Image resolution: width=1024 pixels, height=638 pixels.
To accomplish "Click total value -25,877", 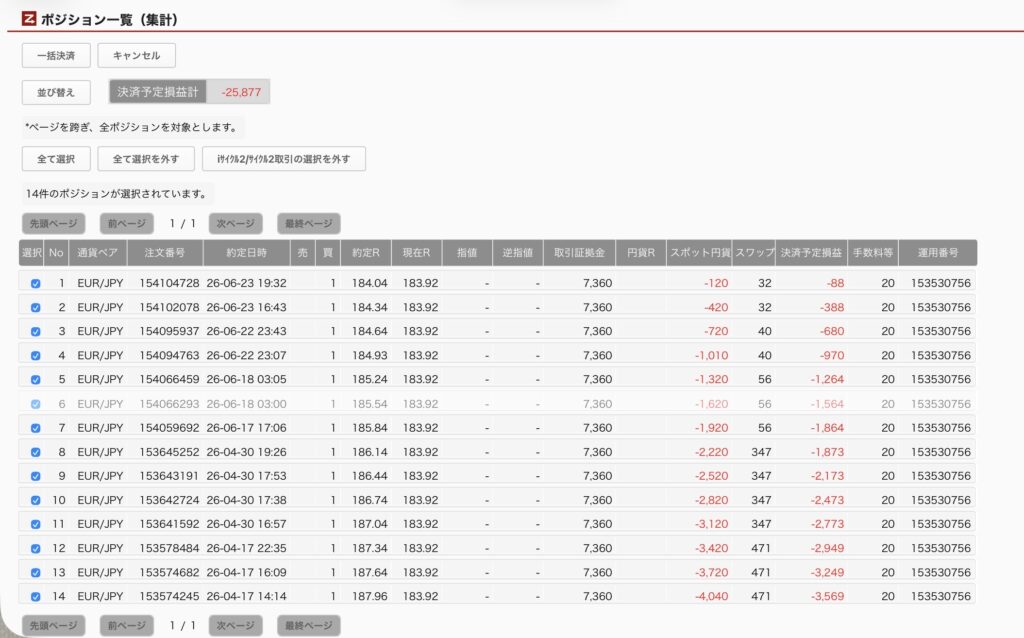I will 241,92.
